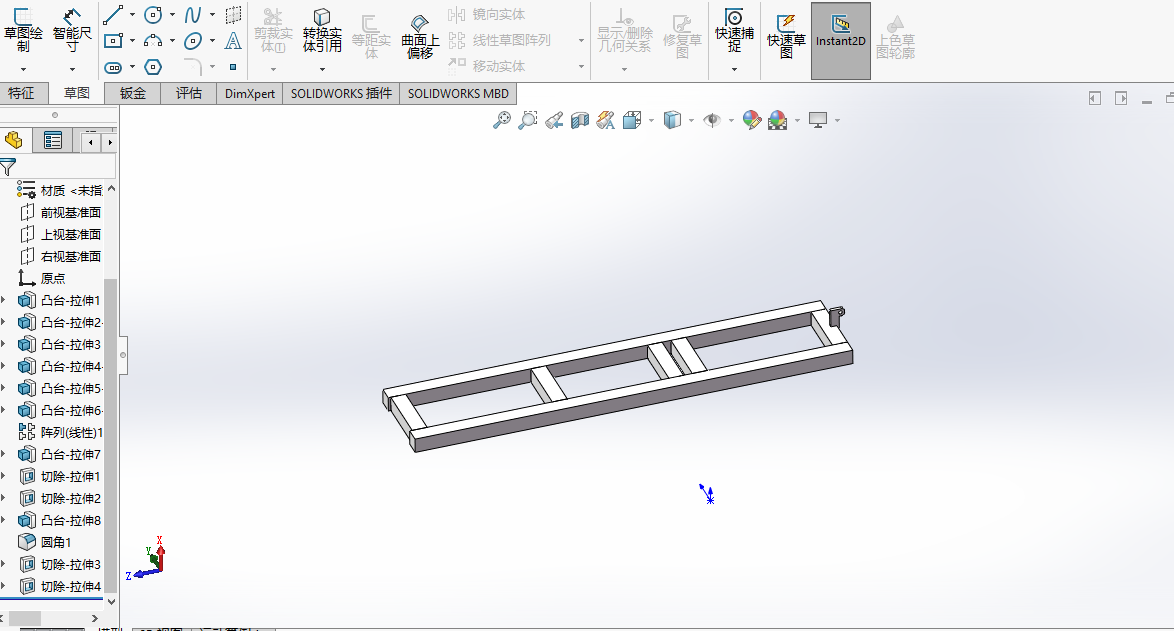The width and height of the screenshot is (1174, 631).
Task: Select the sketch Plane tool icon
Action: click(234, 15)
